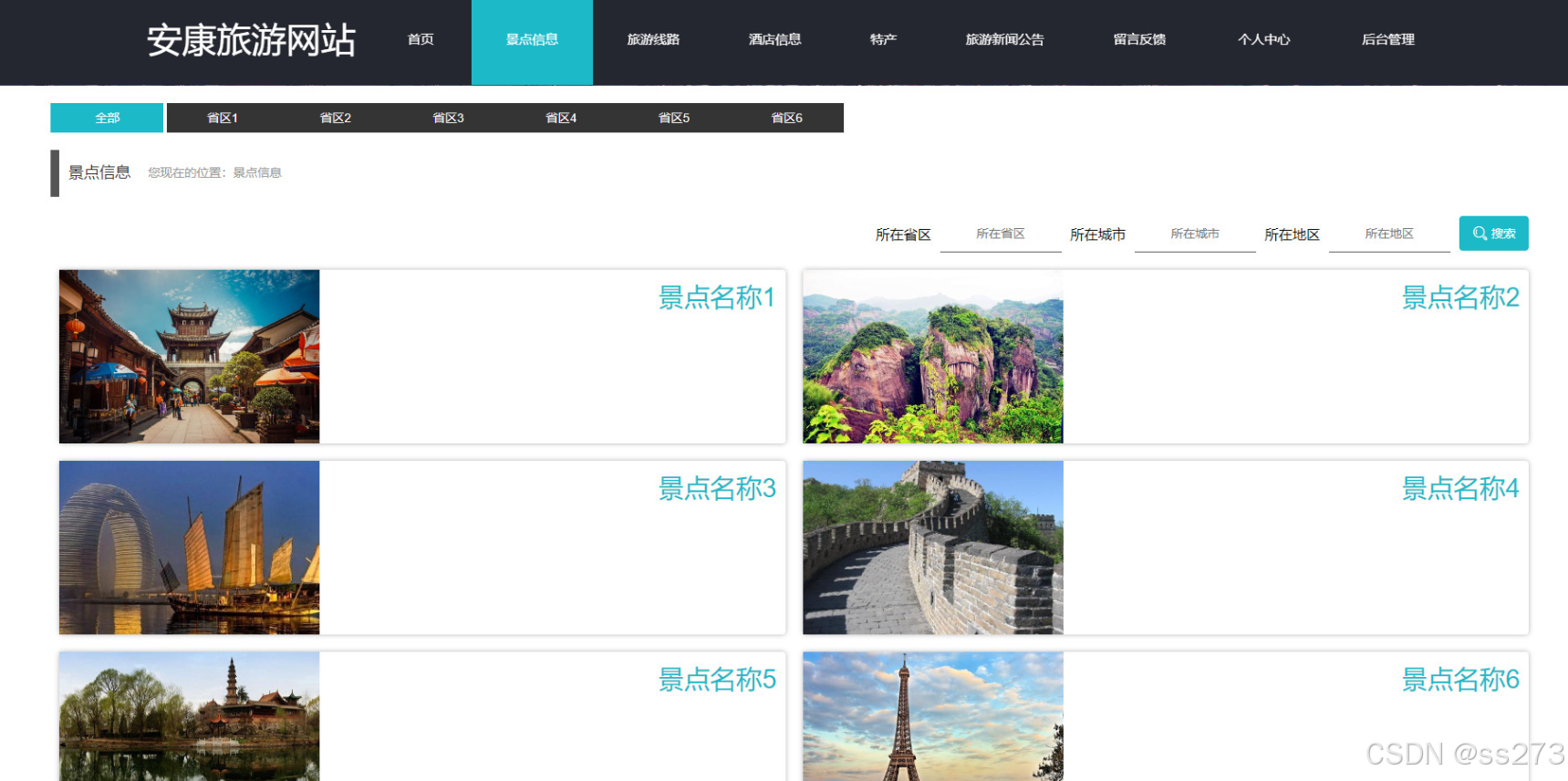Open 后台管理 link
Image resolution: width=1568 pixels, height=781 pixels.
pos(1387,39)
